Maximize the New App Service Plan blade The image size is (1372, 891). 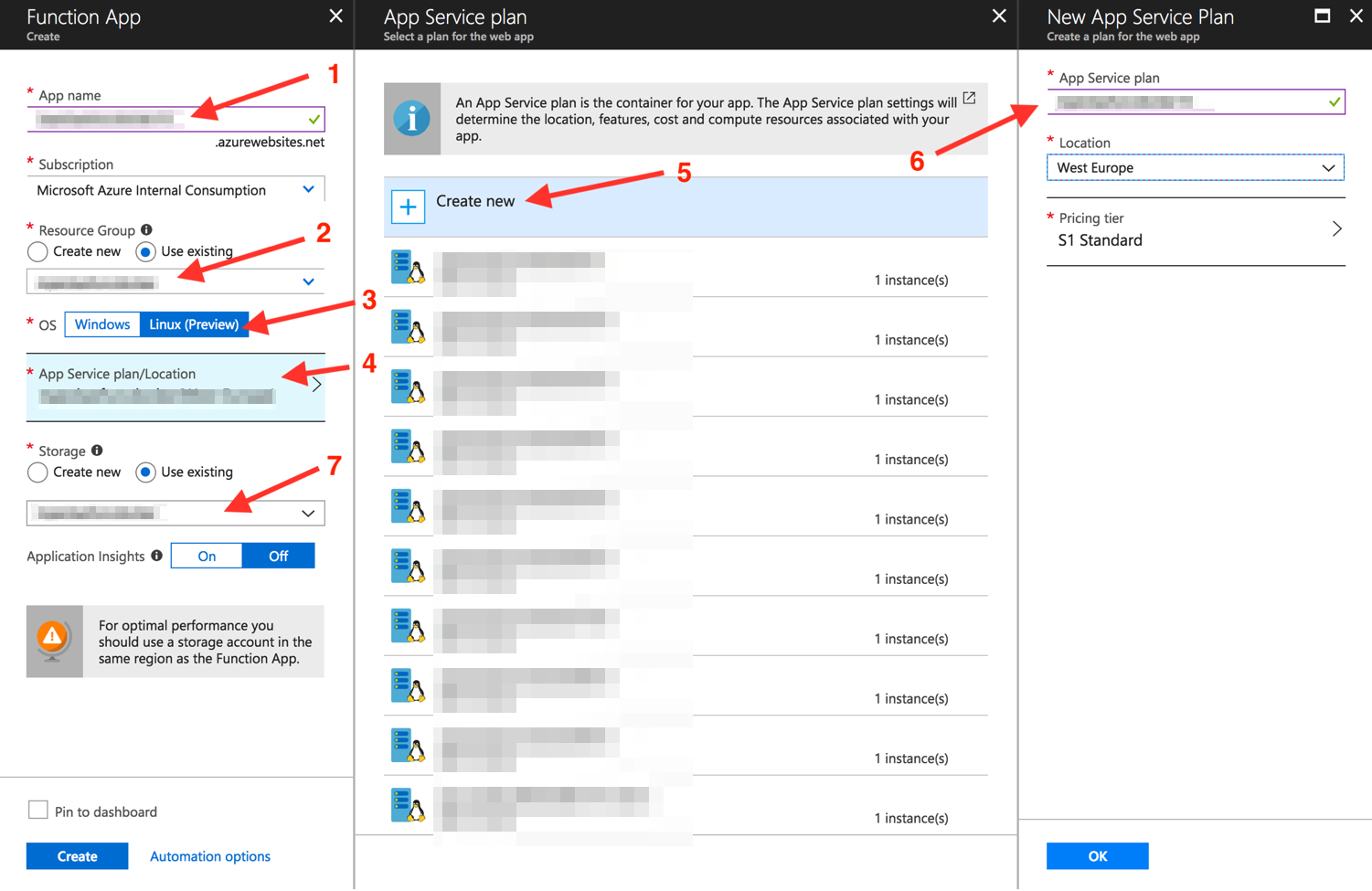[1322, 16]
